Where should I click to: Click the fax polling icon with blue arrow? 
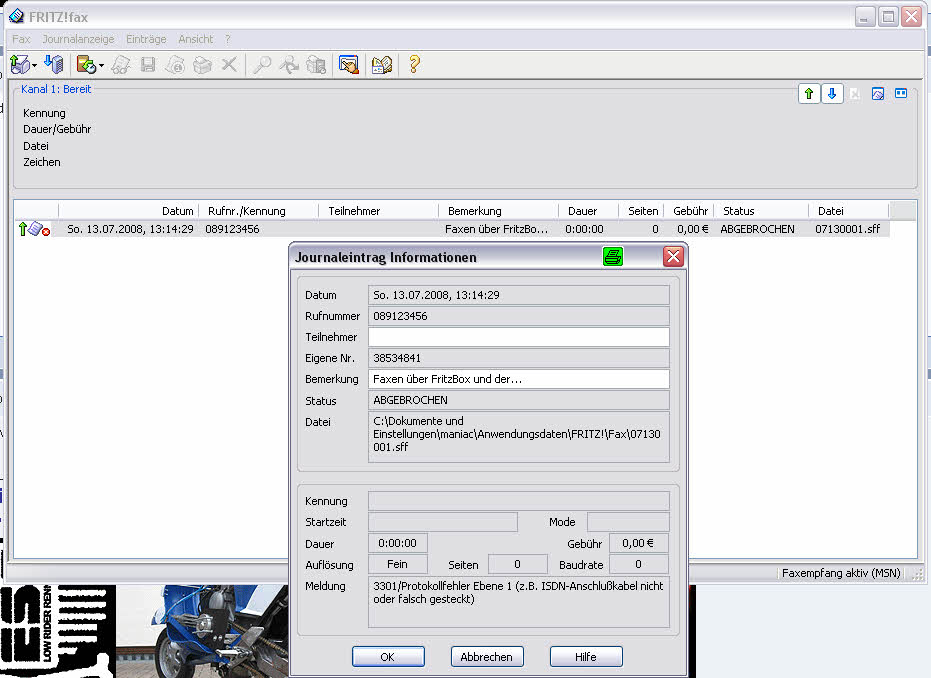pyautogui.click(x=53, y=64)
